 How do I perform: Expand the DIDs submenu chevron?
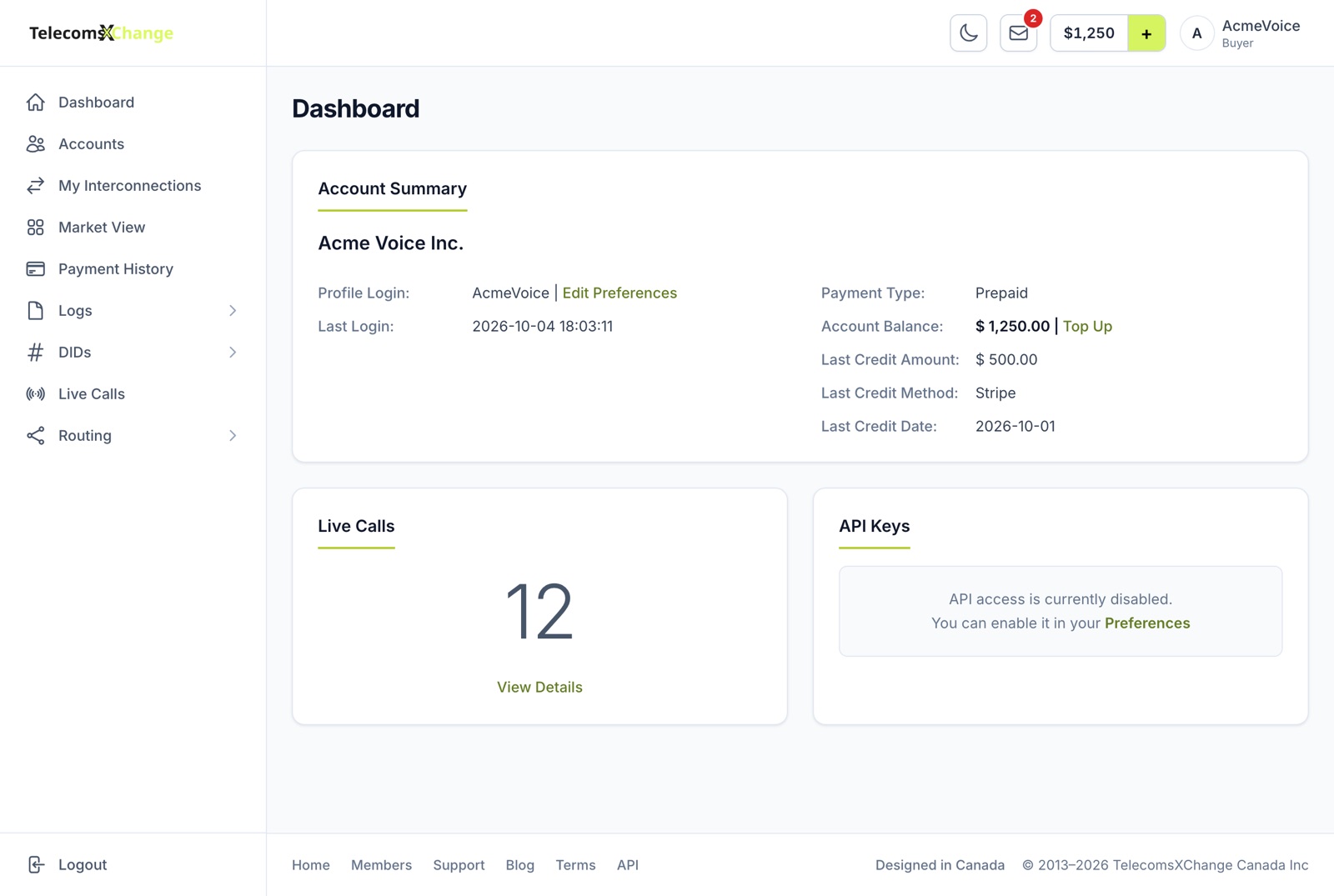point(233,352)
